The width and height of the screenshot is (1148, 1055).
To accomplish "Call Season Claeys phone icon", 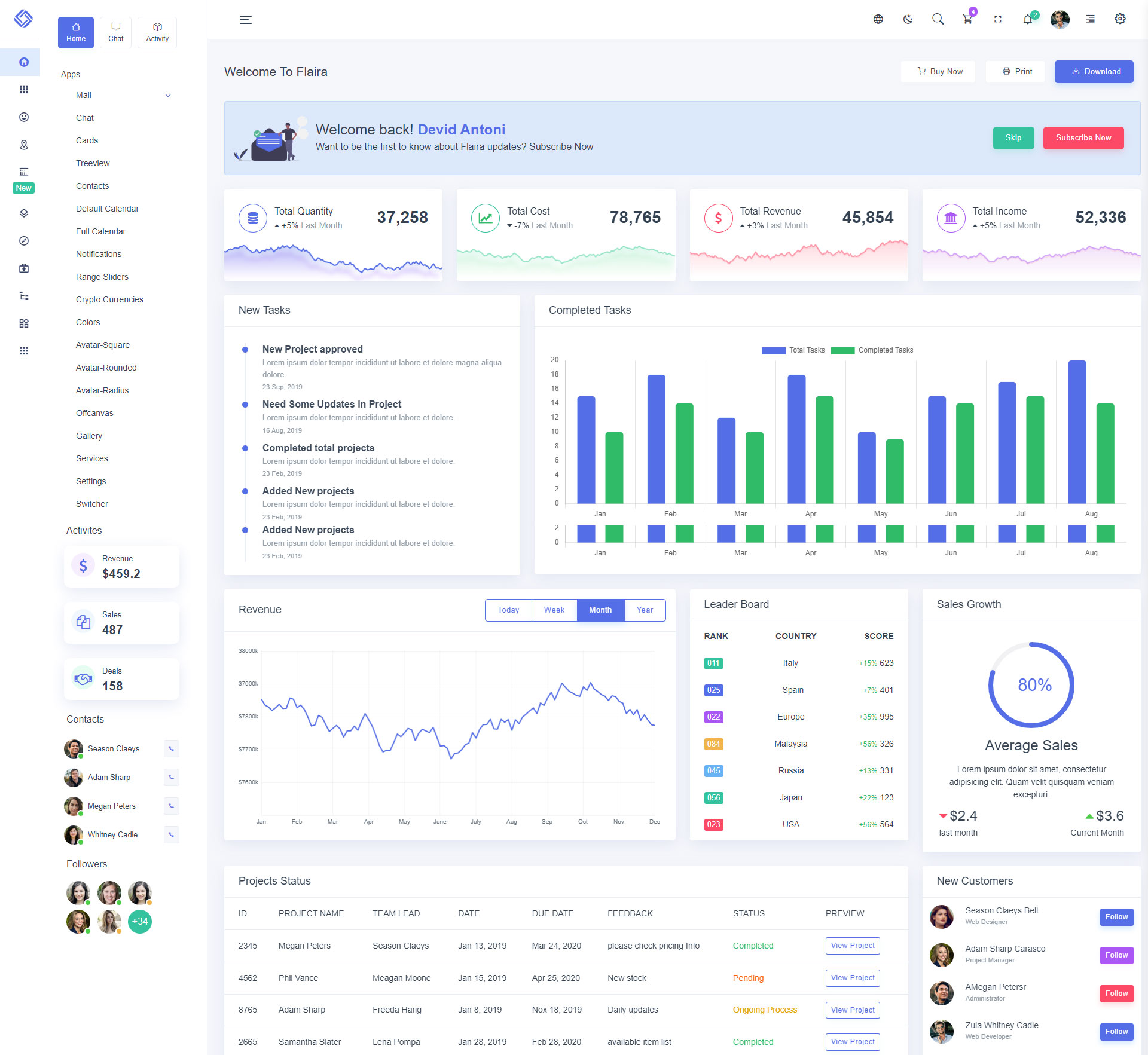I will click(172, 748).
